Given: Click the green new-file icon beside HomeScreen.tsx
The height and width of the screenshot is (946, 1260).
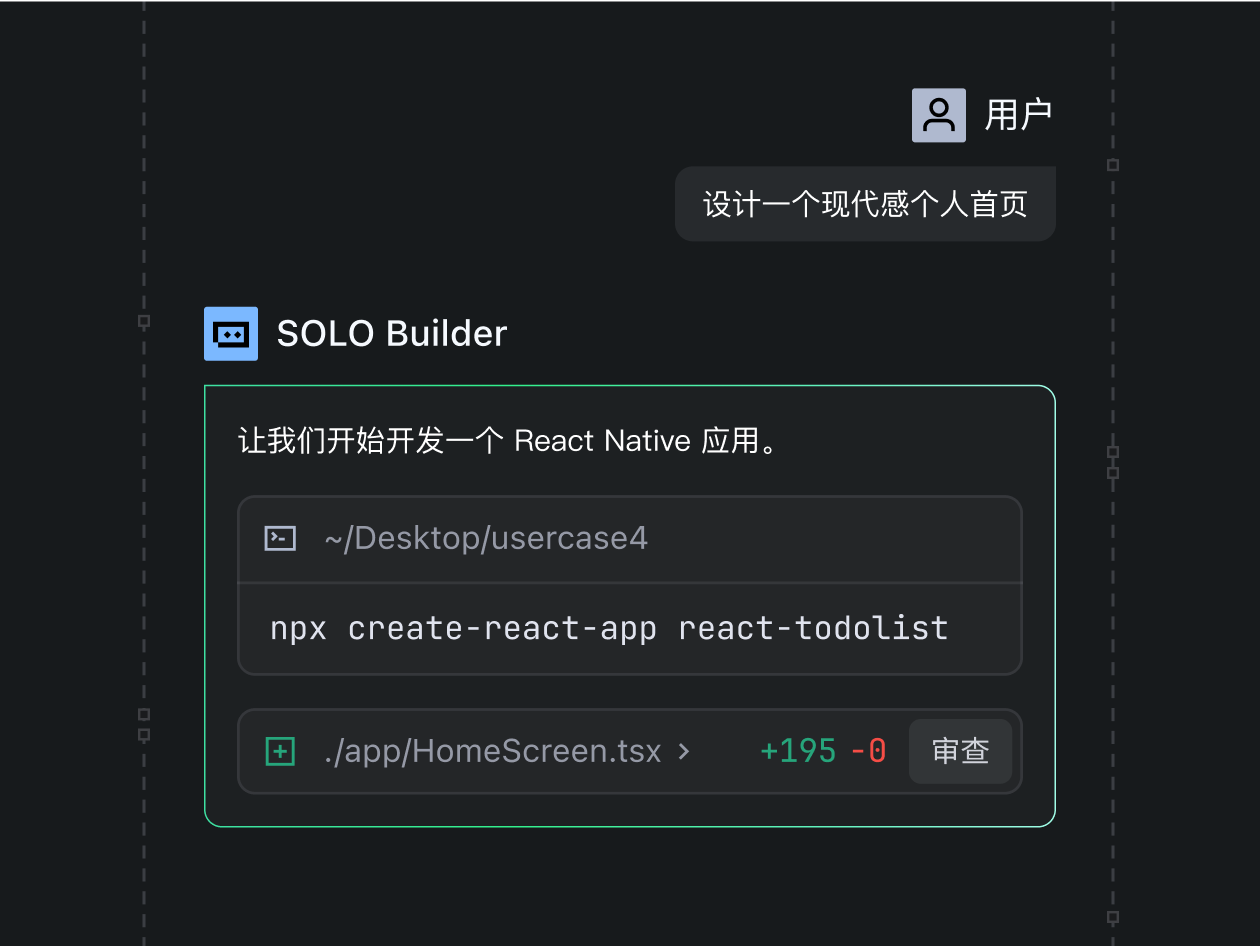Looking at the screenshot, I should (x=279, y=750).
